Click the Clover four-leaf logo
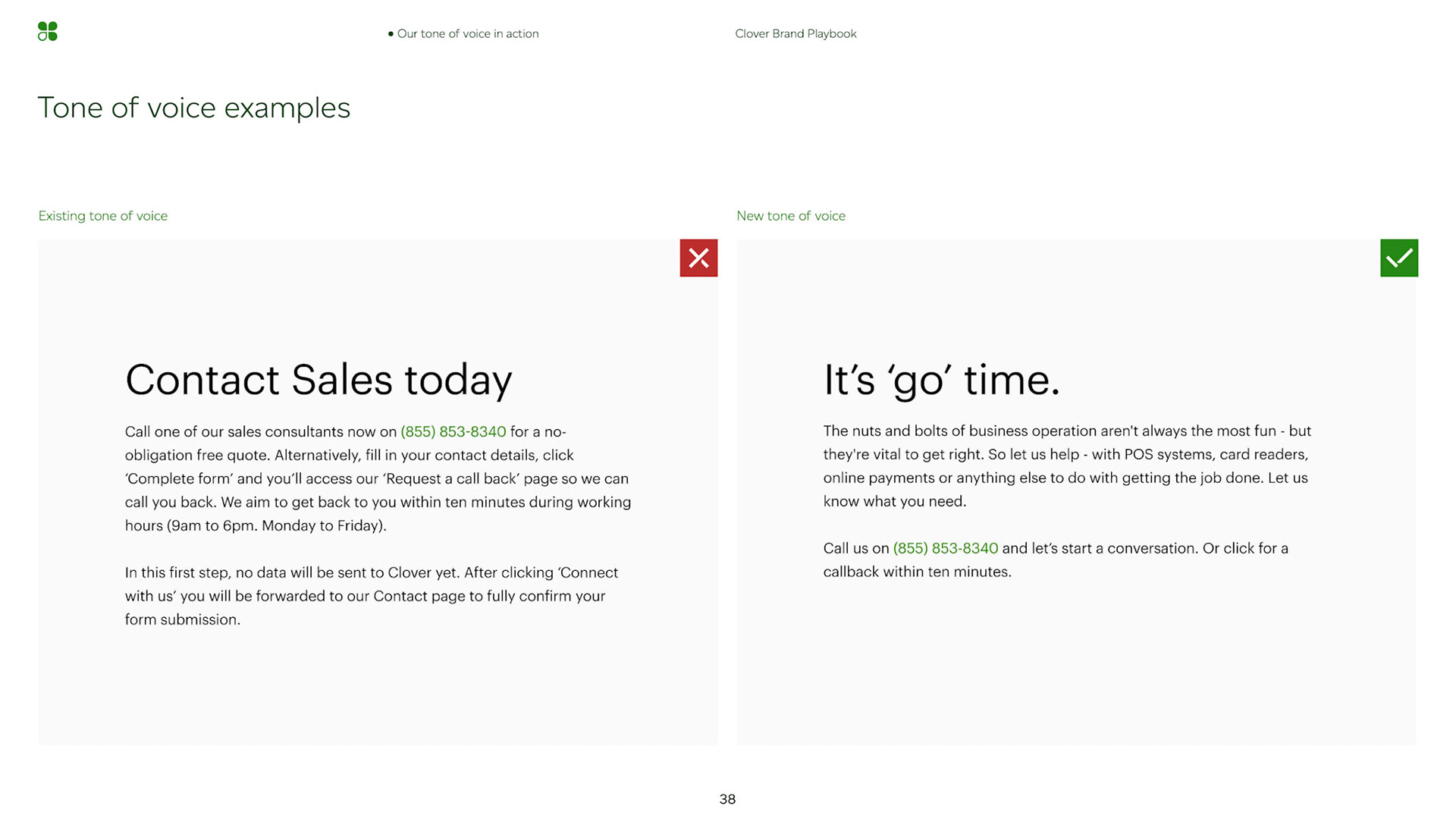This screenshot has height=818, width=1456. (x=48, y=31)
